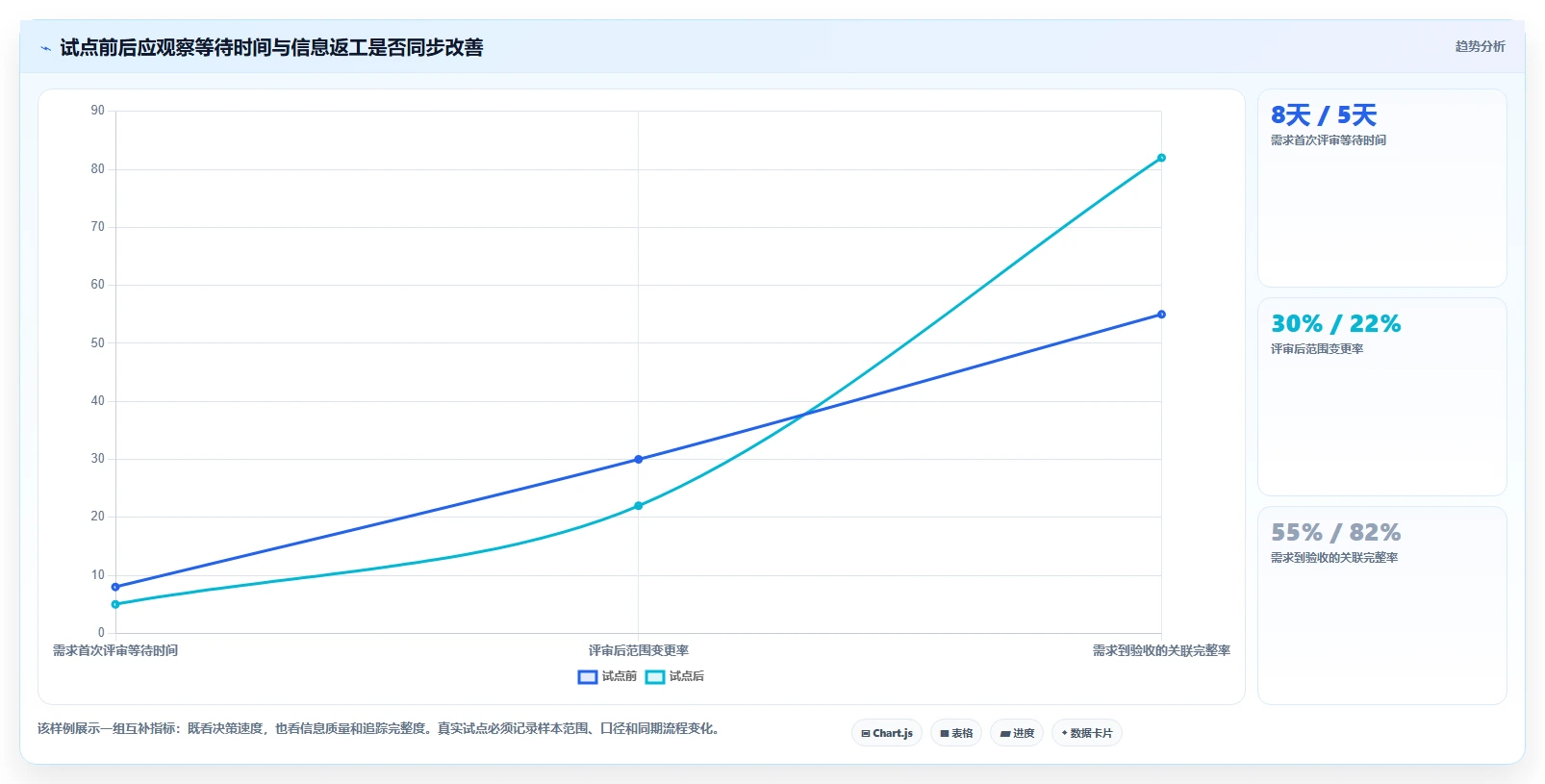Click the Chart.js tag
The width and height of the screenshot is (1545, 784).
887,733
